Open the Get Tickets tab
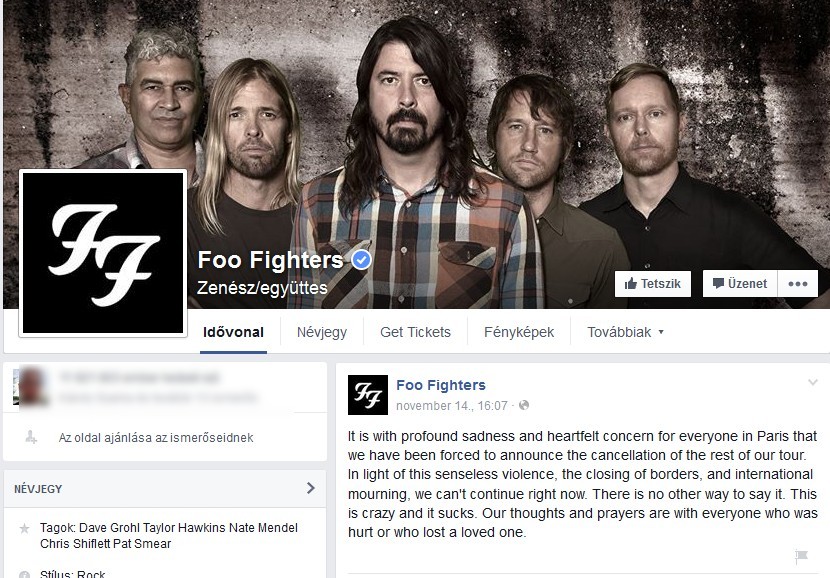830x578 pixels. pos(416,332)
